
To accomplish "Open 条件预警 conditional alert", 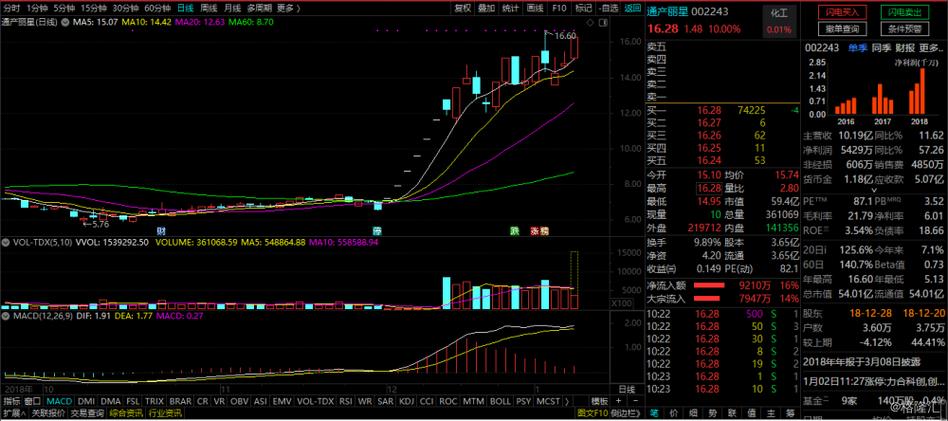I will tap(903, 28).
